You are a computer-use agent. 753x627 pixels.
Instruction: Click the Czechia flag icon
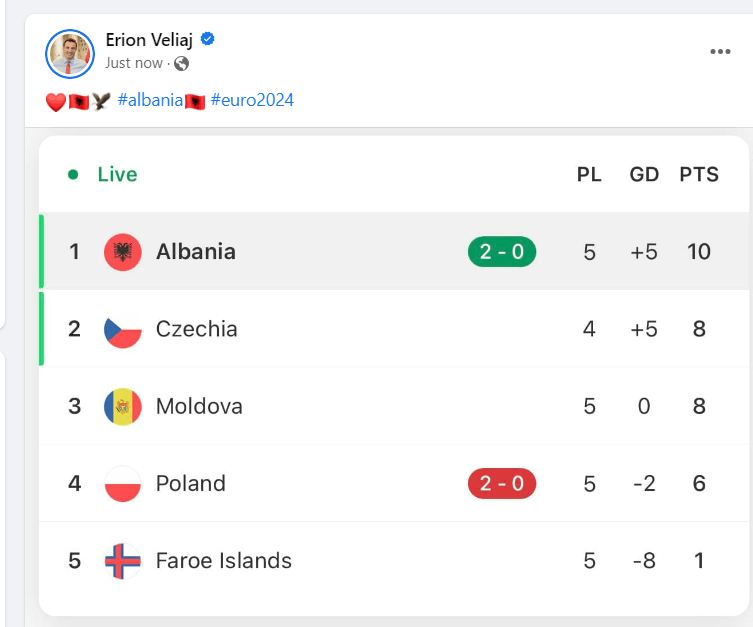click(x=123, y=329)
